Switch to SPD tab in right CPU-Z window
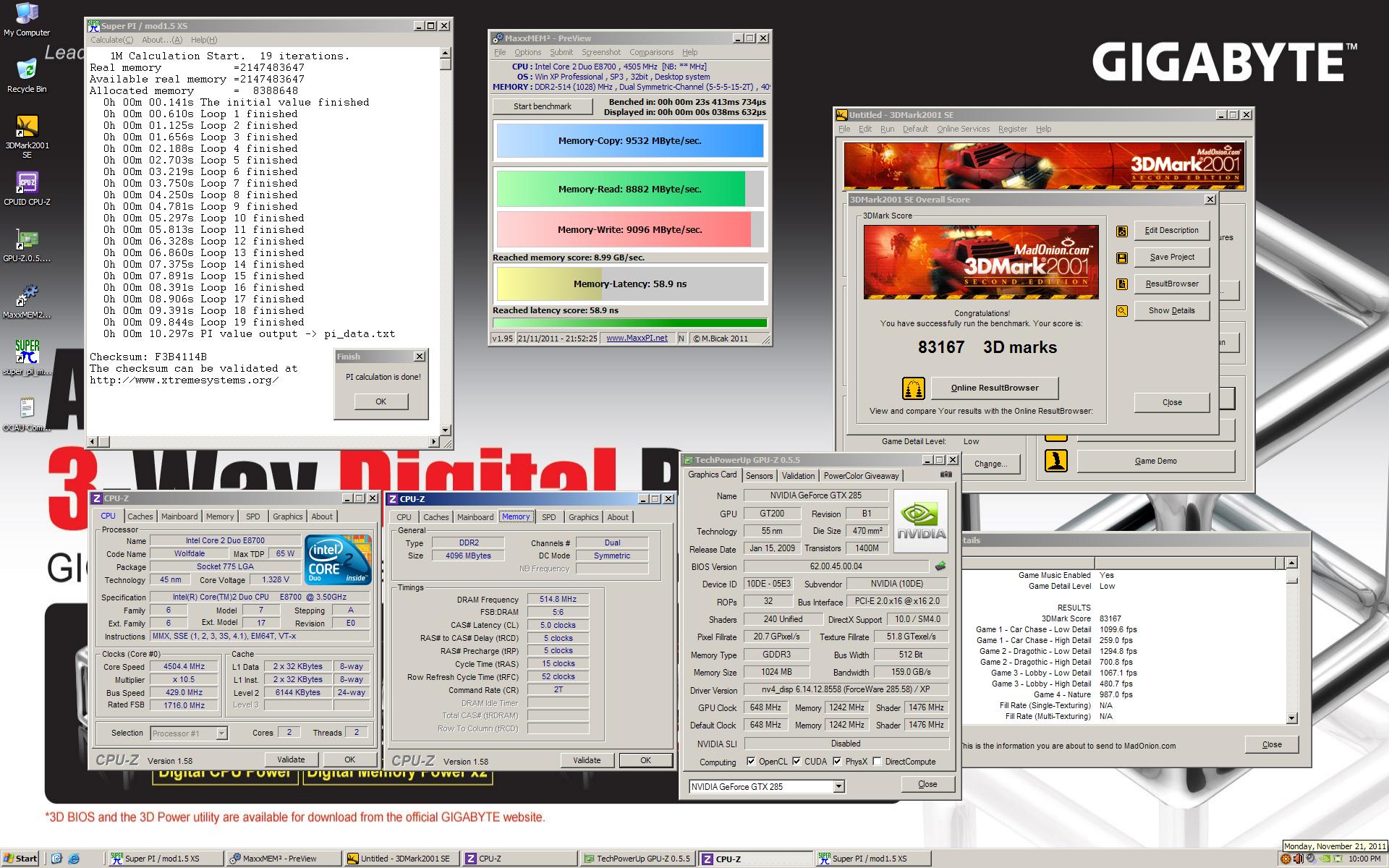This screenshot has width=1389, height=868. (x=549, y=517)
